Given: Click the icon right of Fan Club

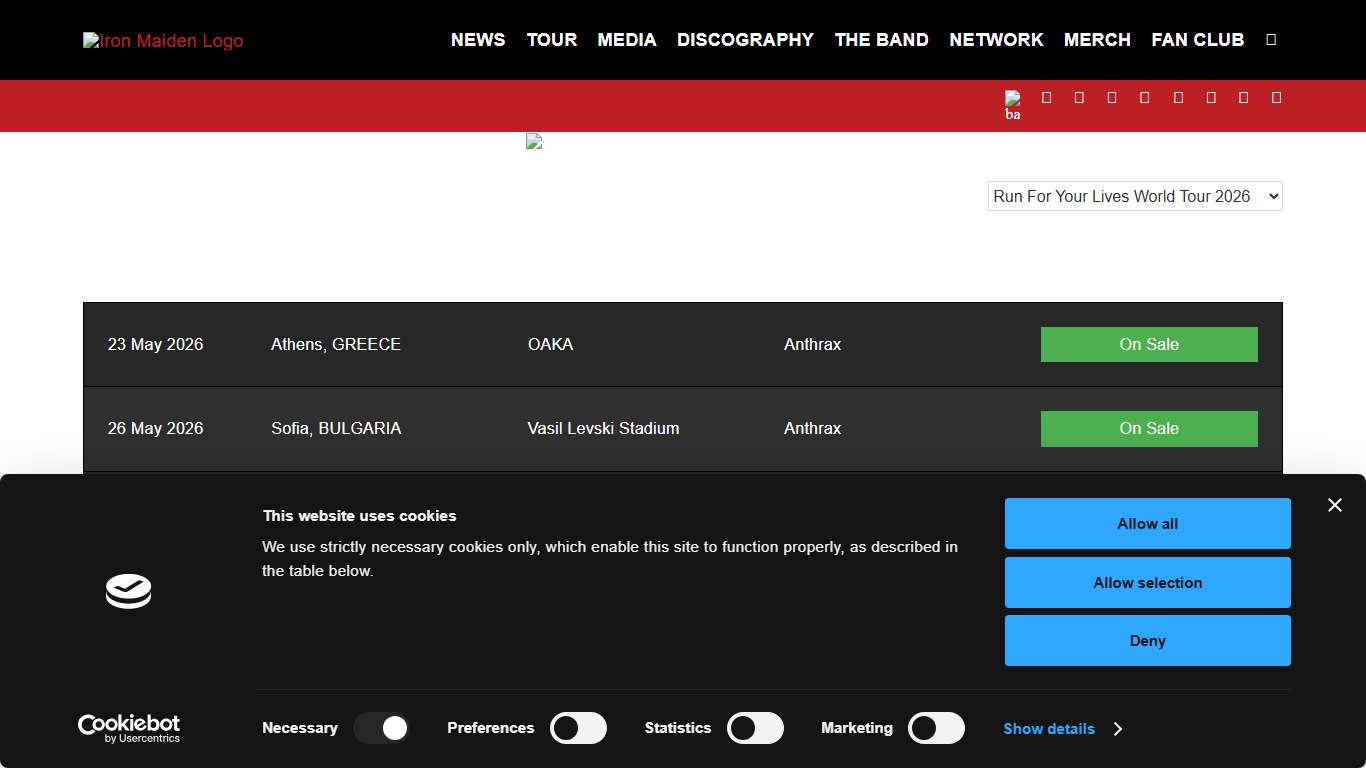Looking at the screenshot, I should pyautogui.click(x=1271, y=40).
